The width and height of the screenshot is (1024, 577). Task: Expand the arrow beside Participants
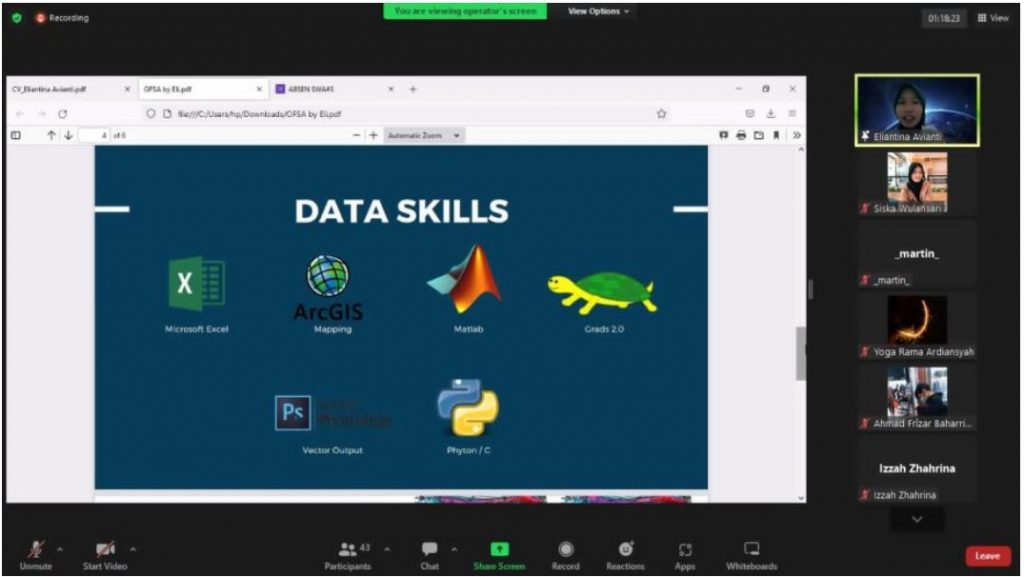[387, 549]
